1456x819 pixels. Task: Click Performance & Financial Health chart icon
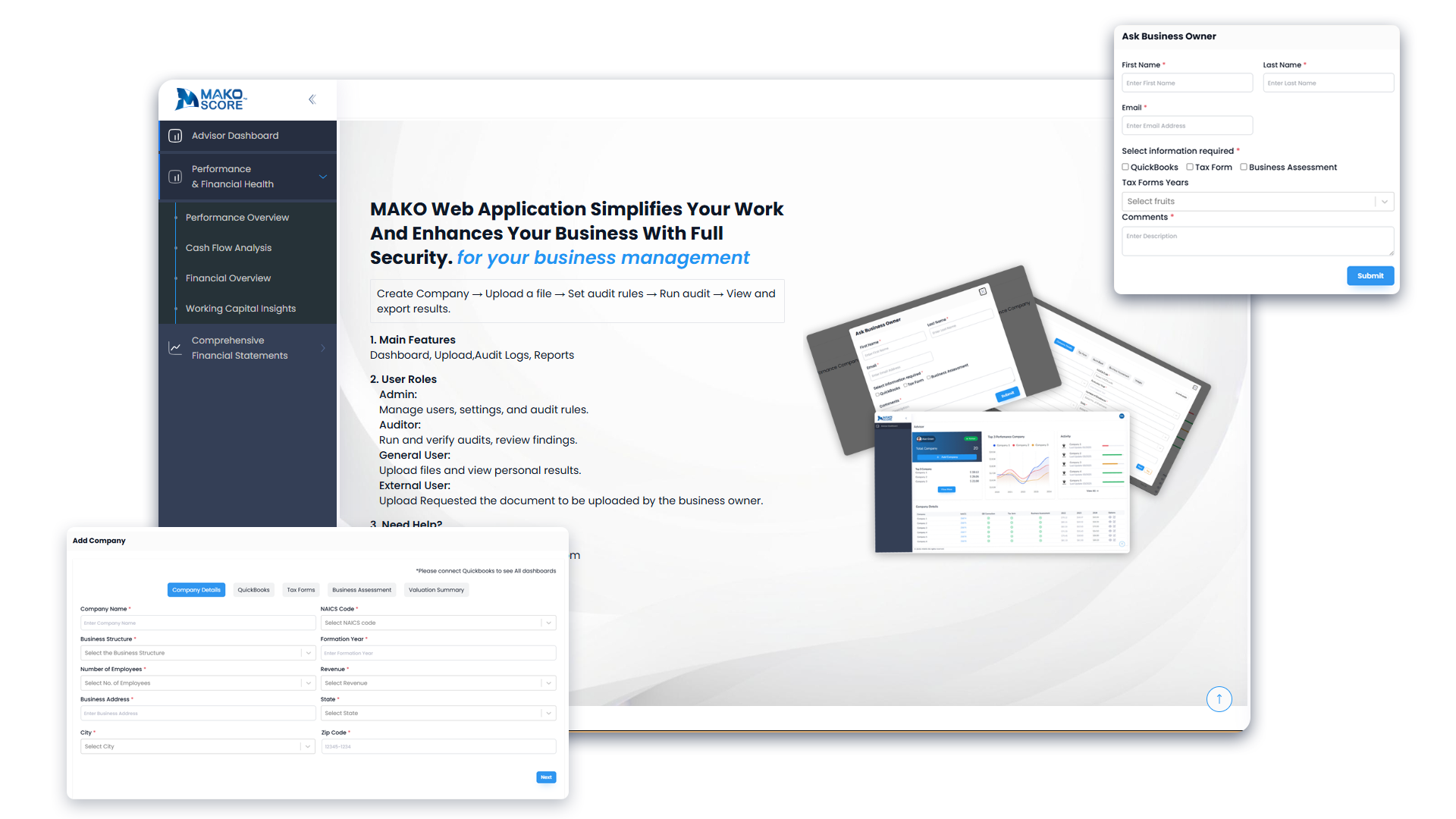tap(175, 177)
